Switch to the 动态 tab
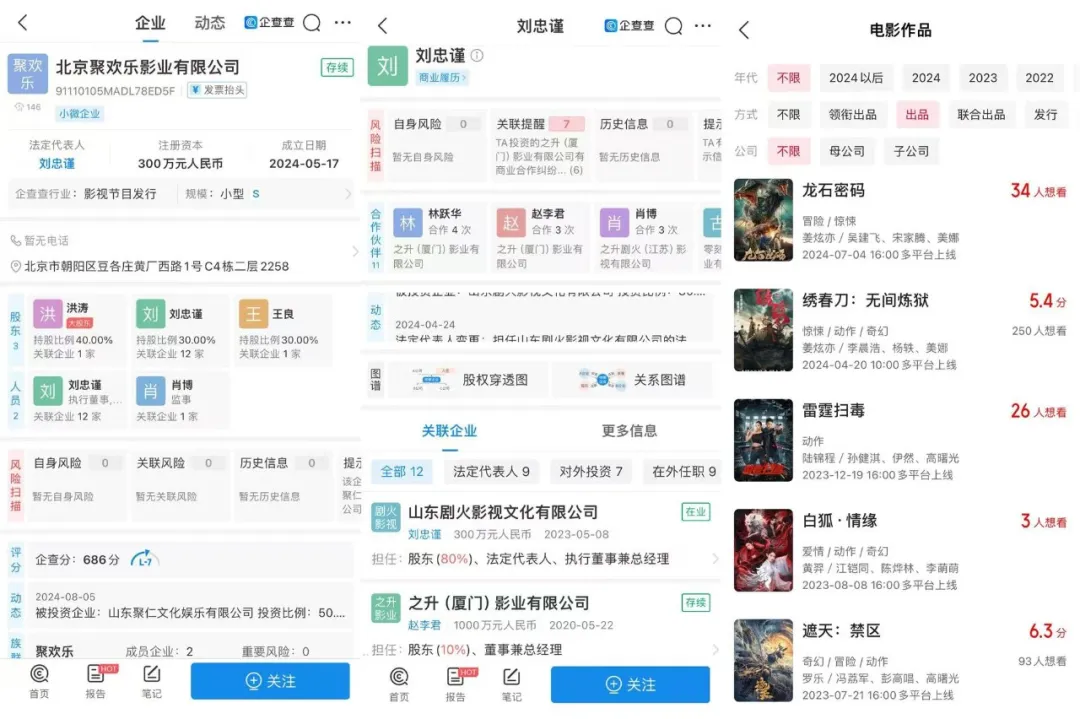 point(209,23)
